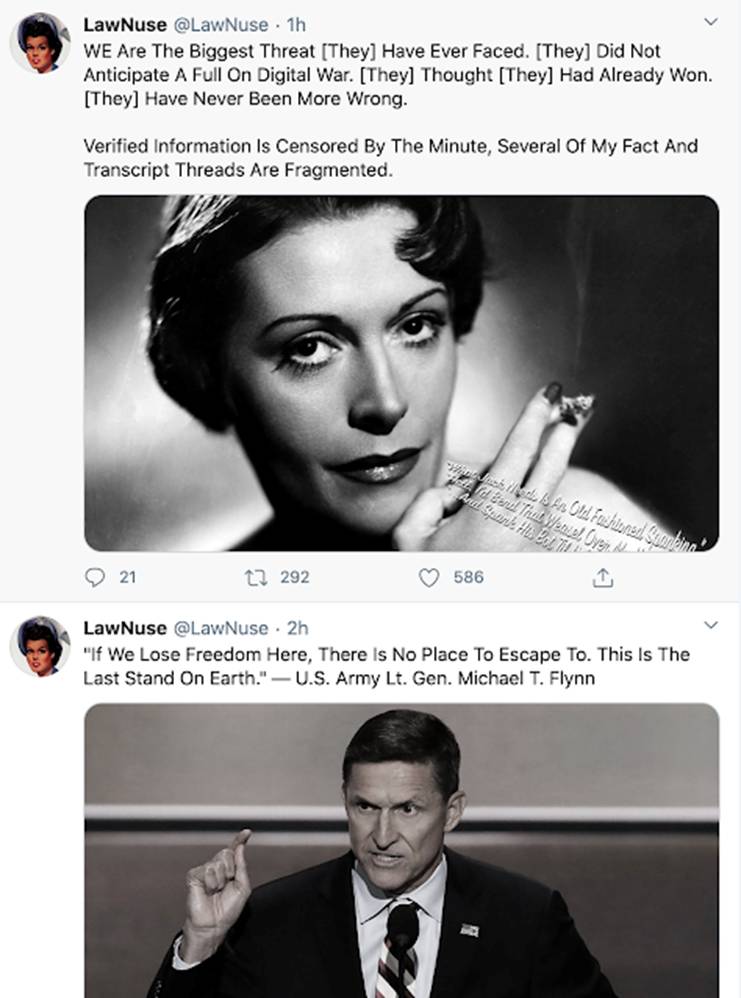Share the first tweet via share icon

603,577
